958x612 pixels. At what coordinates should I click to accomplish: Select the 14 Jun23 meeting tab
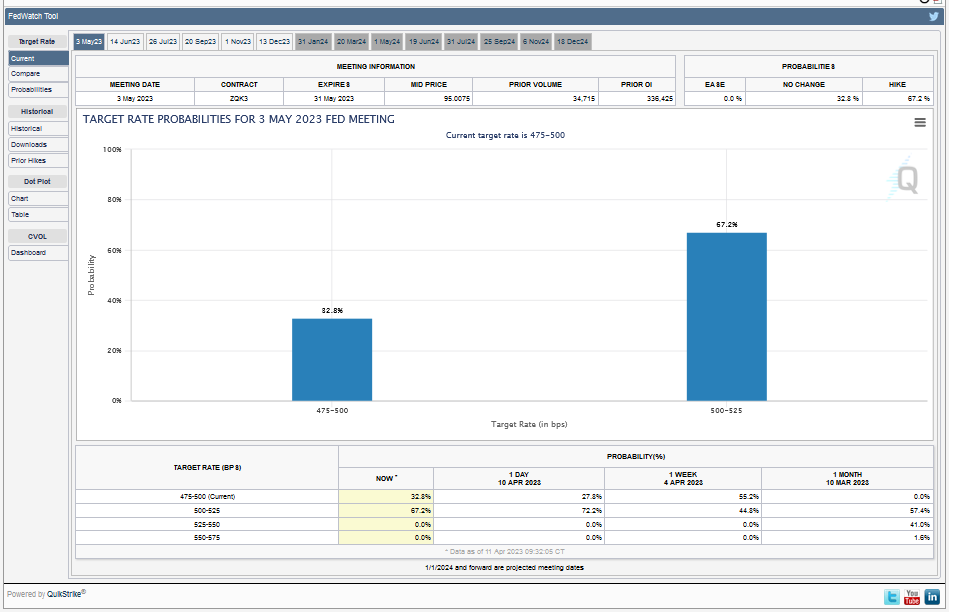point(125,42)
